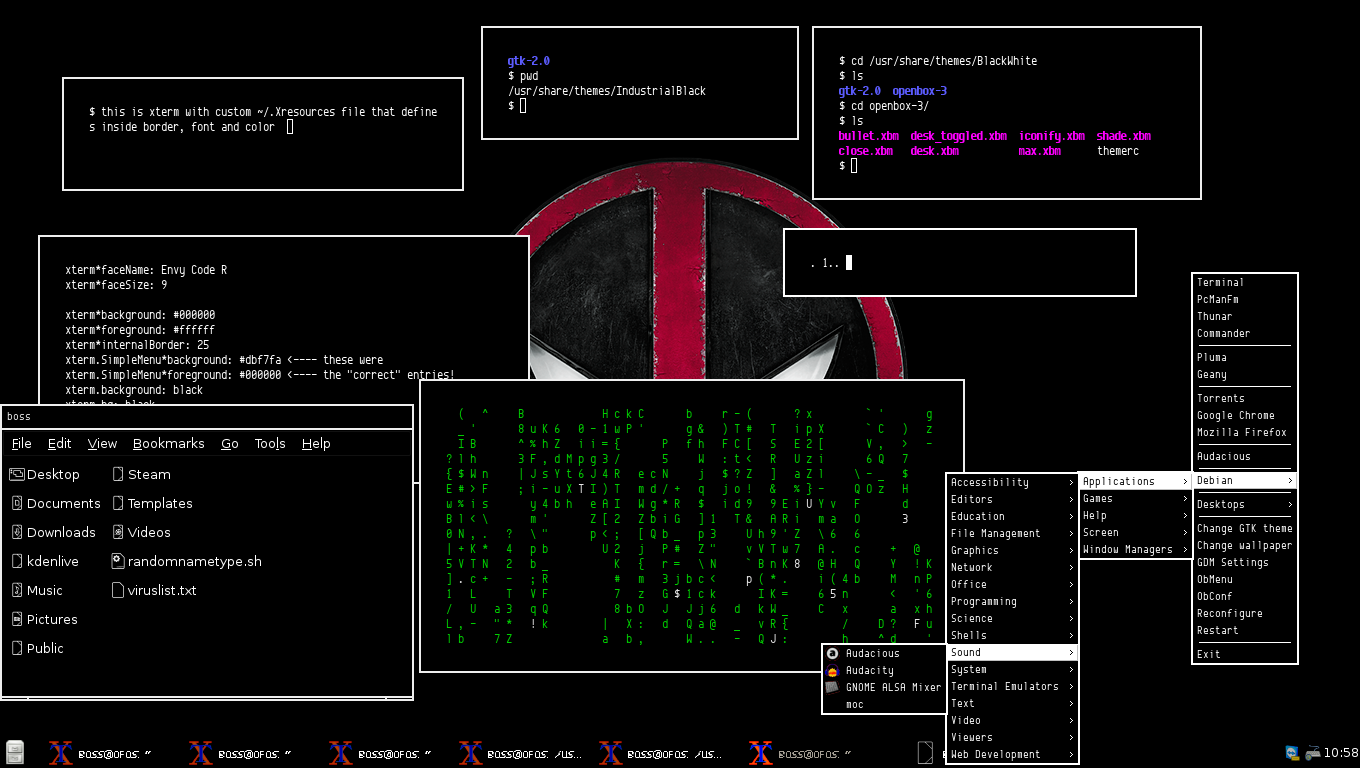Open the Templates folder icon
The width and height of the screenshot is (1360, 768).
pyautogui.click(x=118, y=503)
